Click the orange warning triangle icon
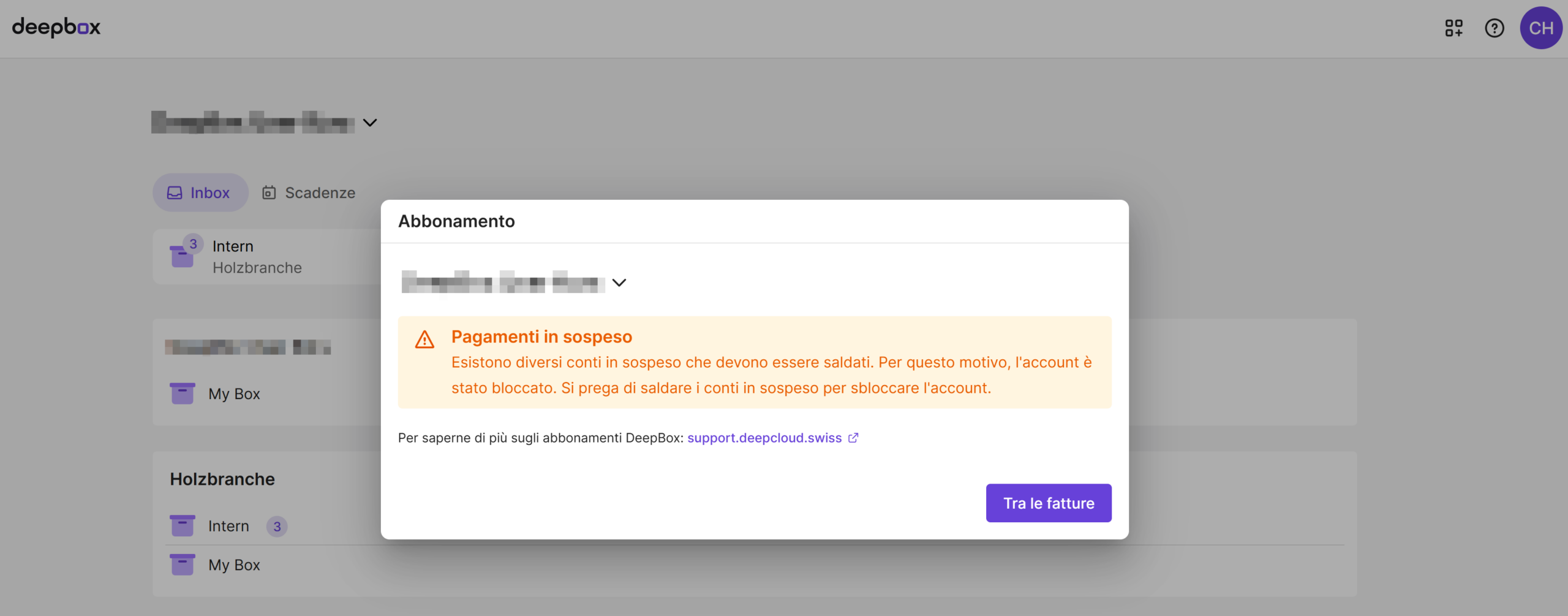This screenshot has width=1568, height=616. click(x=424, y=340)
